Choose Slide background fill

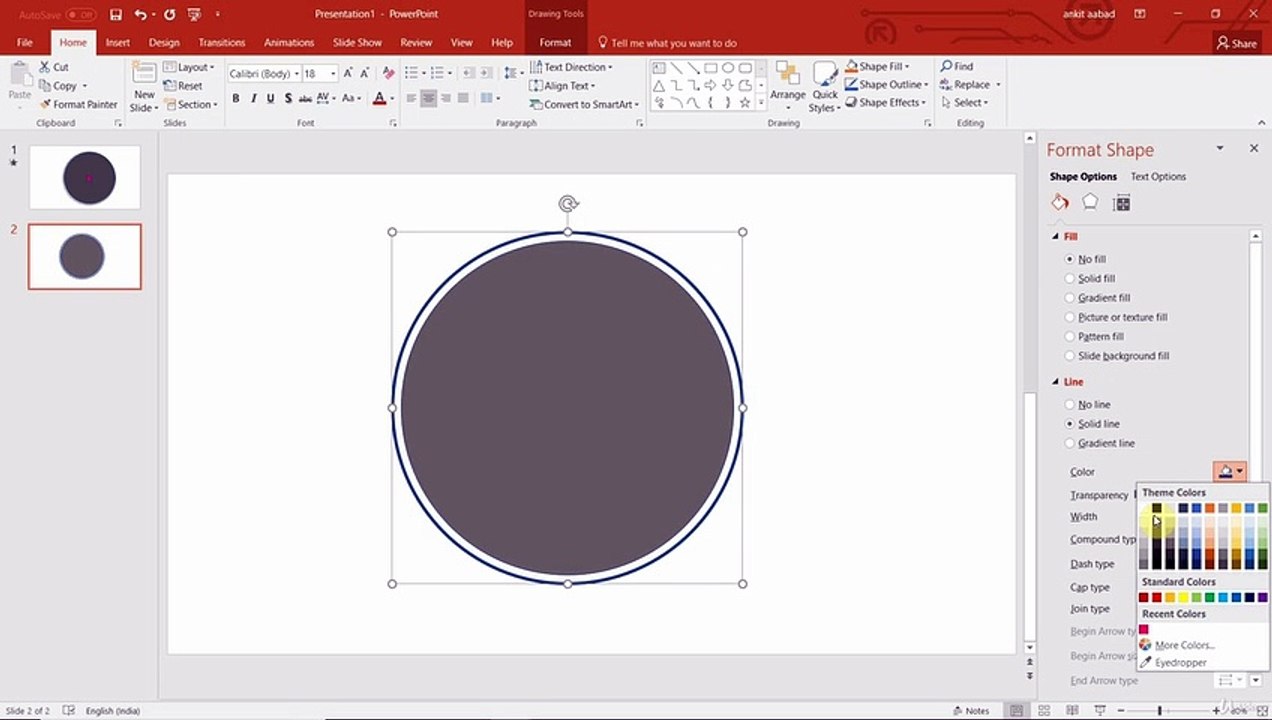click(1069, 356)
